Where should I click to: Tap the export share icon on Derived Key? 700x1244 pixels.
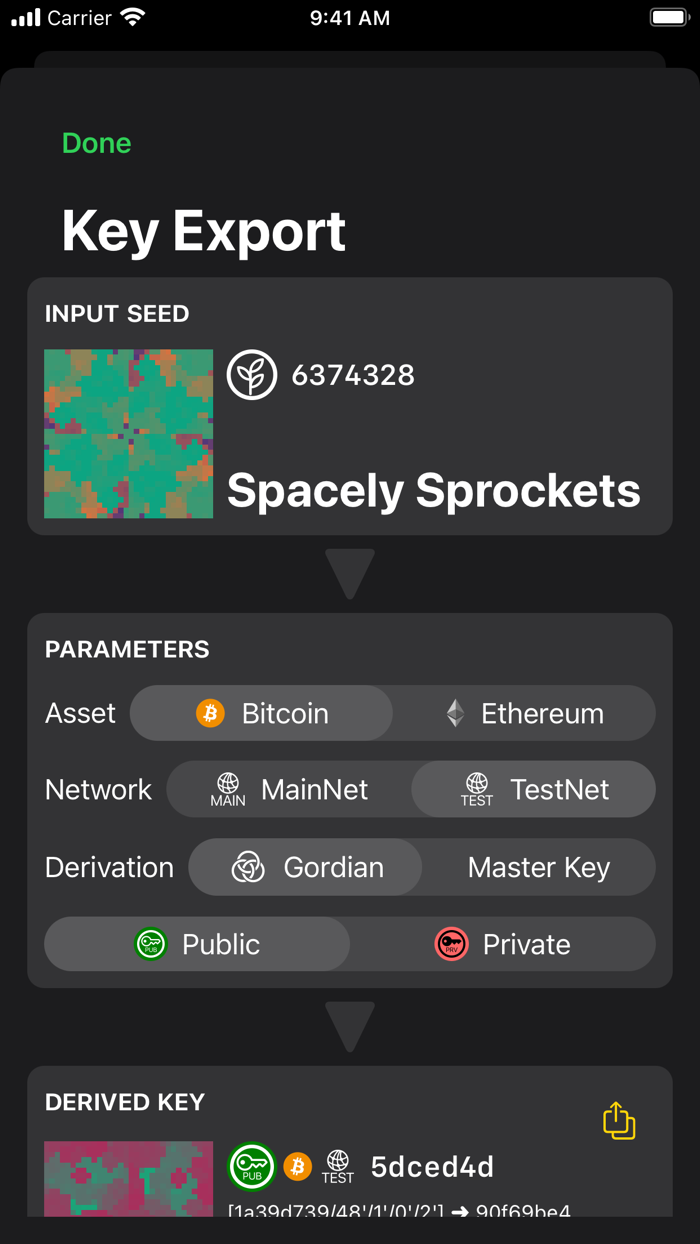click(x=618, y=1121)
